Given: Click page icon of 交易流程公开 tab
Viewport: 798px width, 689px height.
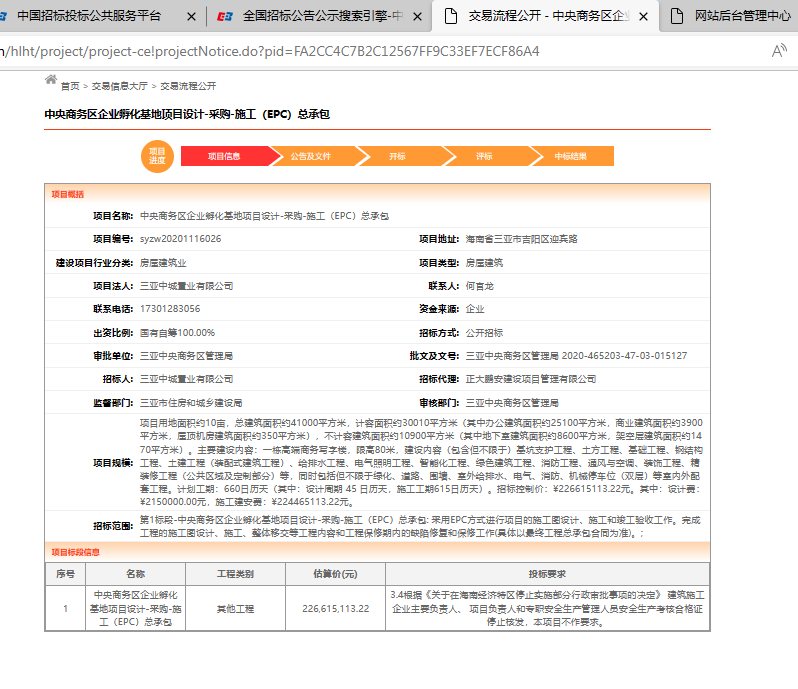Looking at the screenshot, I should (x=451, y=16).
